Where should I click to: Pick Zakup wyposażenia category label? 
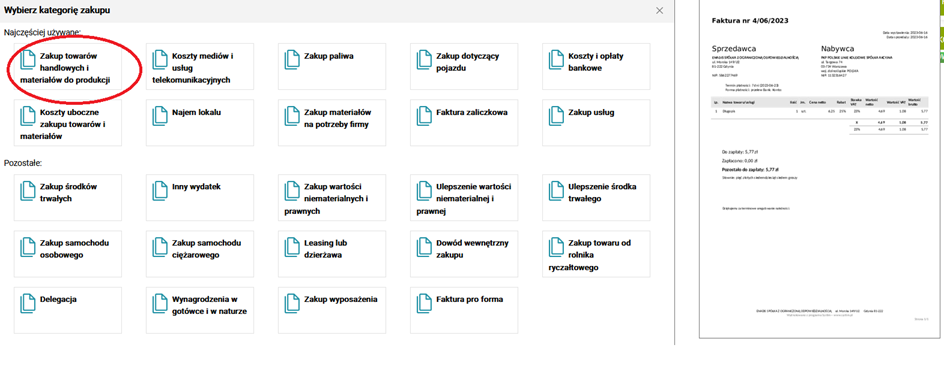click(340, 299)
